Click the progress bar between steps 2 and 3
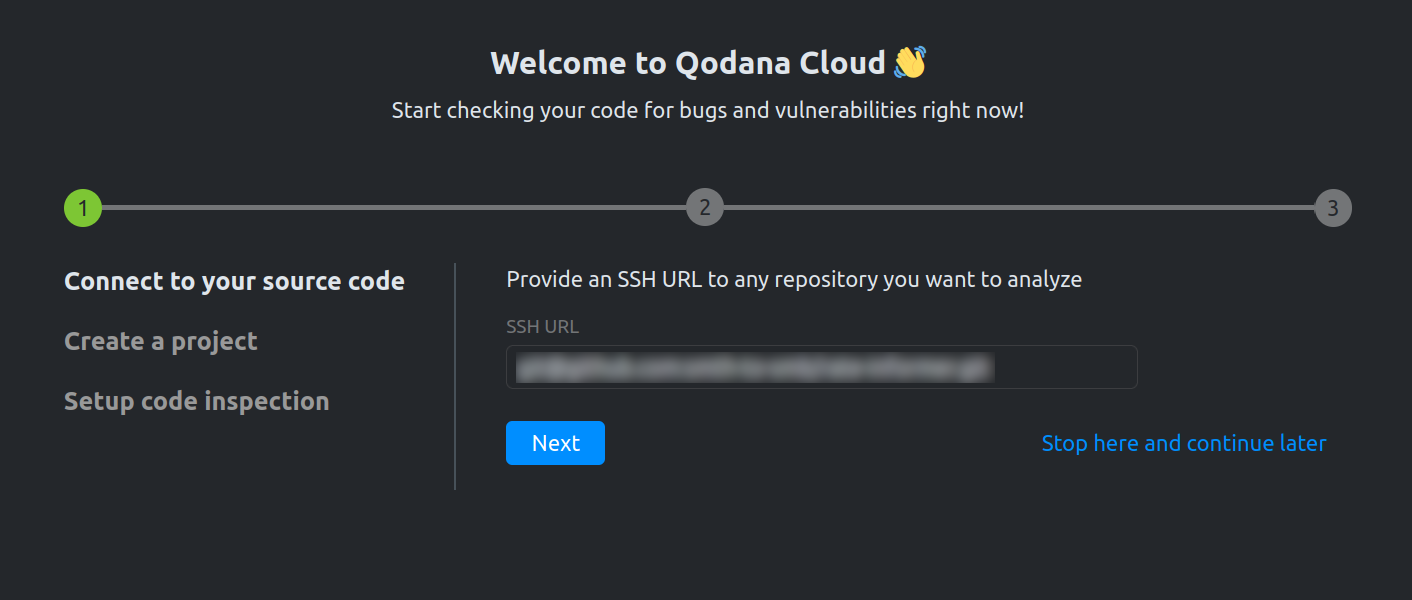This screenshot has width=1412, height=600. pos(1020,207)
